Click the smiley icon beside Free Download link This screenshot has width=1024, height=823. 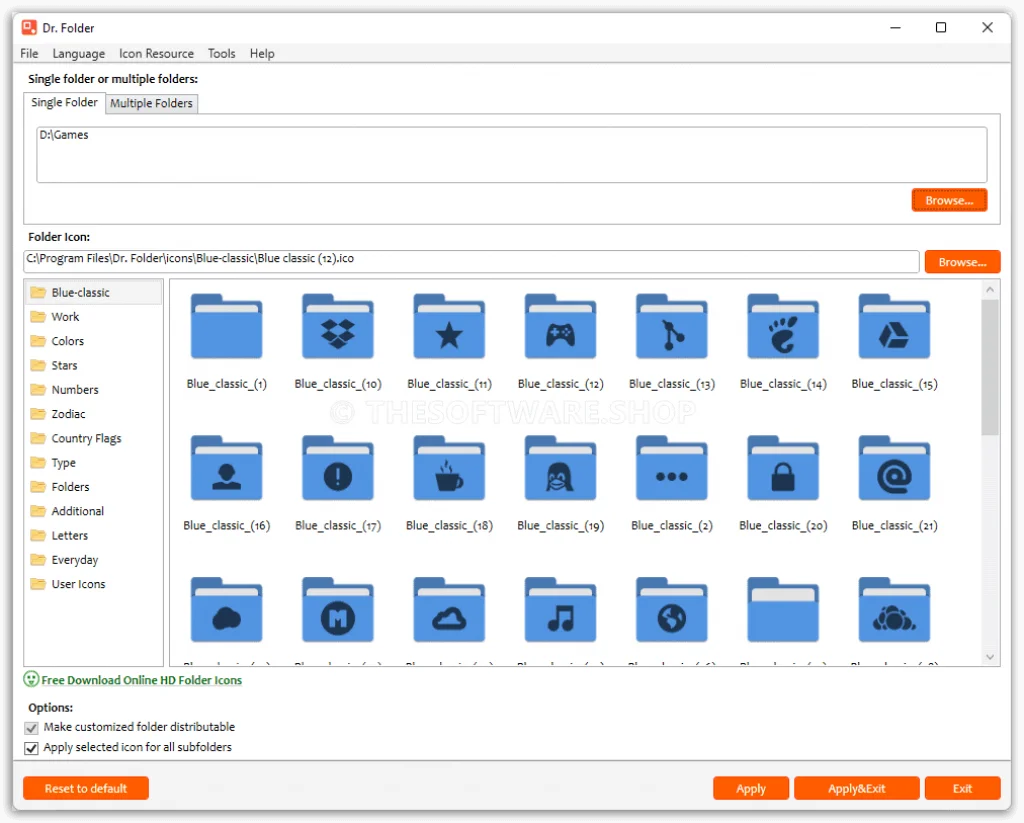(x=31, y=679)
